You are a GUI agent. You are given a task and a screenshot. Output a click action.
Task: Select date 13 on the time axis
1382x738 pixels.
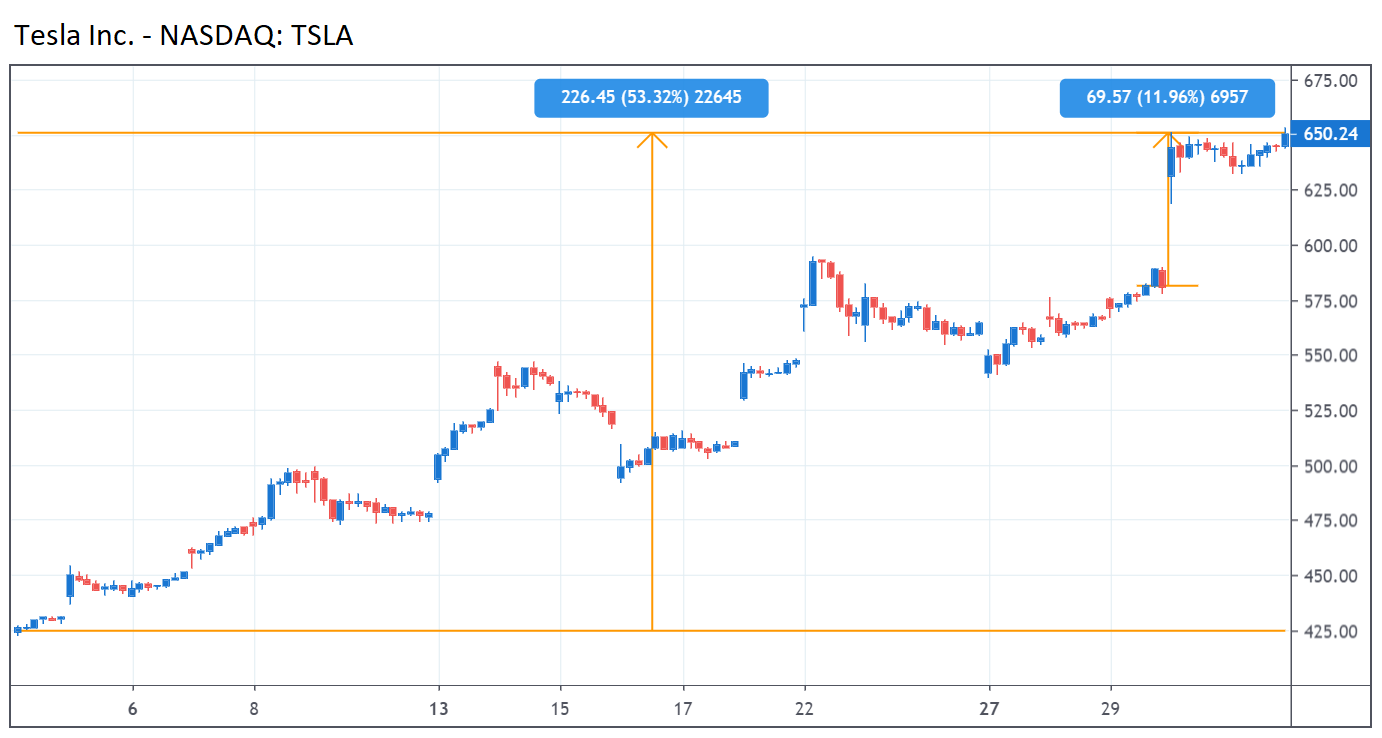[439, 707]
